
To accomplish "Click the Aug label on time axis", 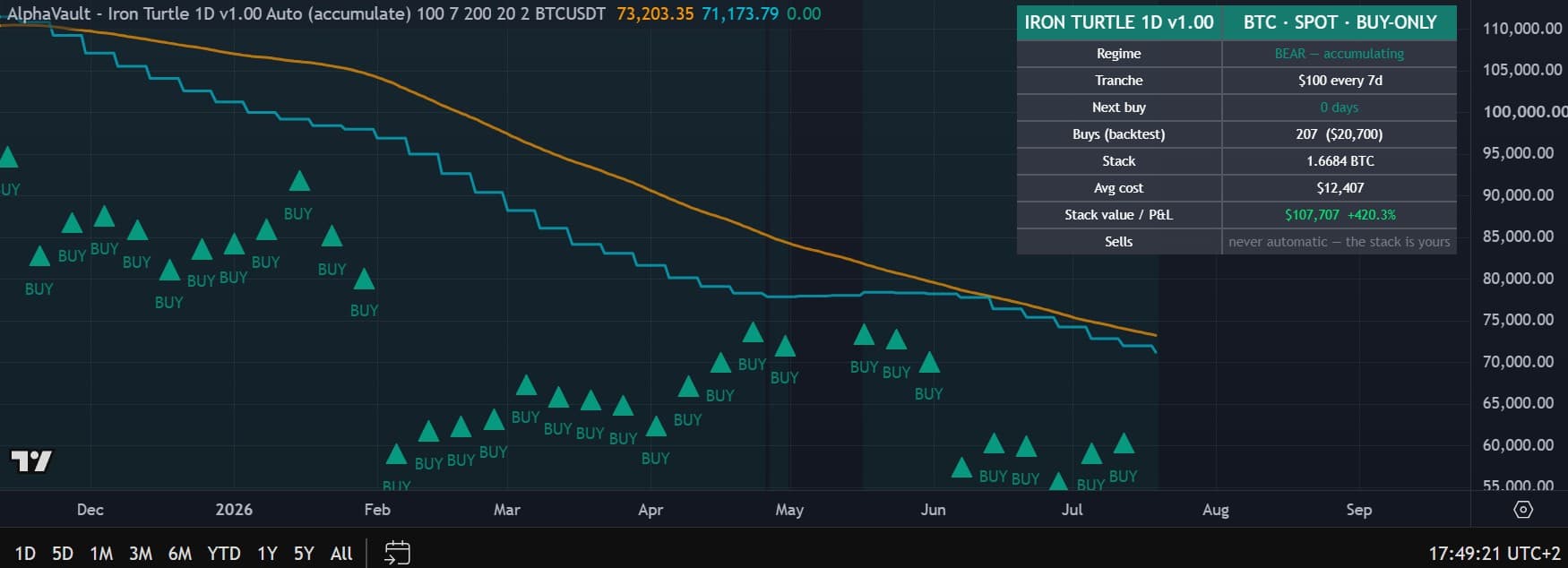I will click(x=1215, y=510).
